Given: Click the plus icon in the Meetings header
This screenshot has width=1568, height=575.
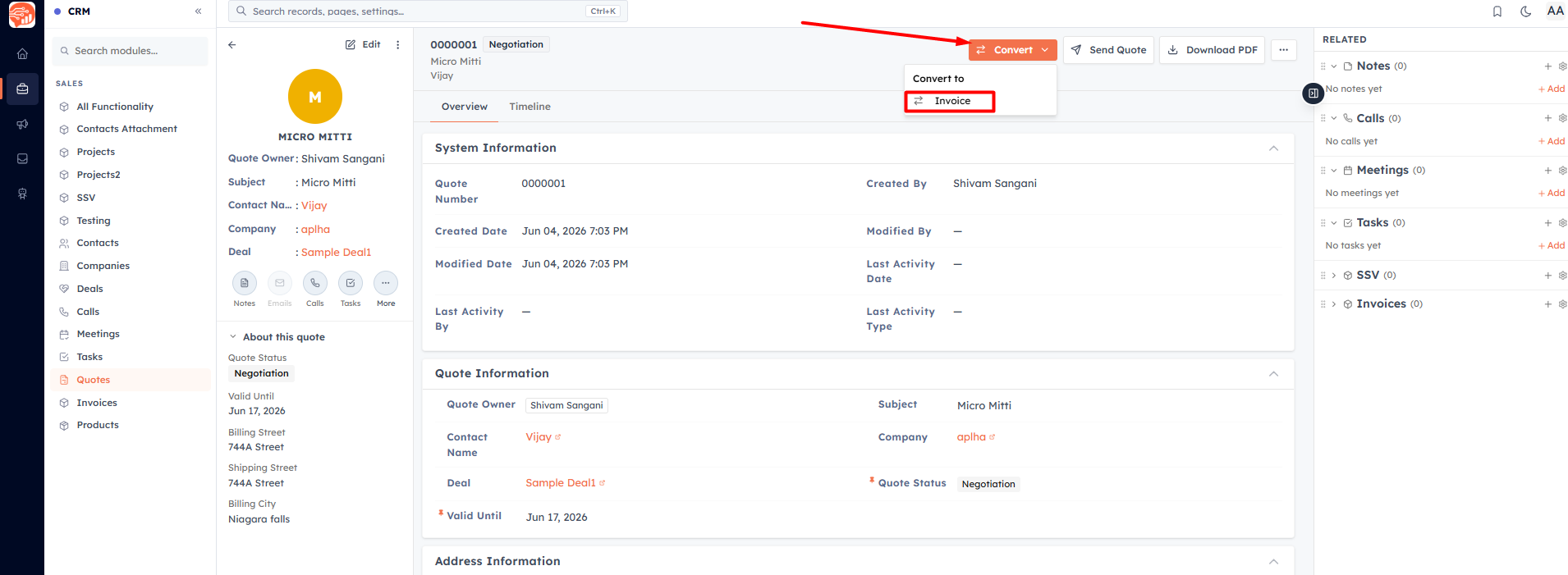Looking at the screenshot, I should click(1548, 171).
